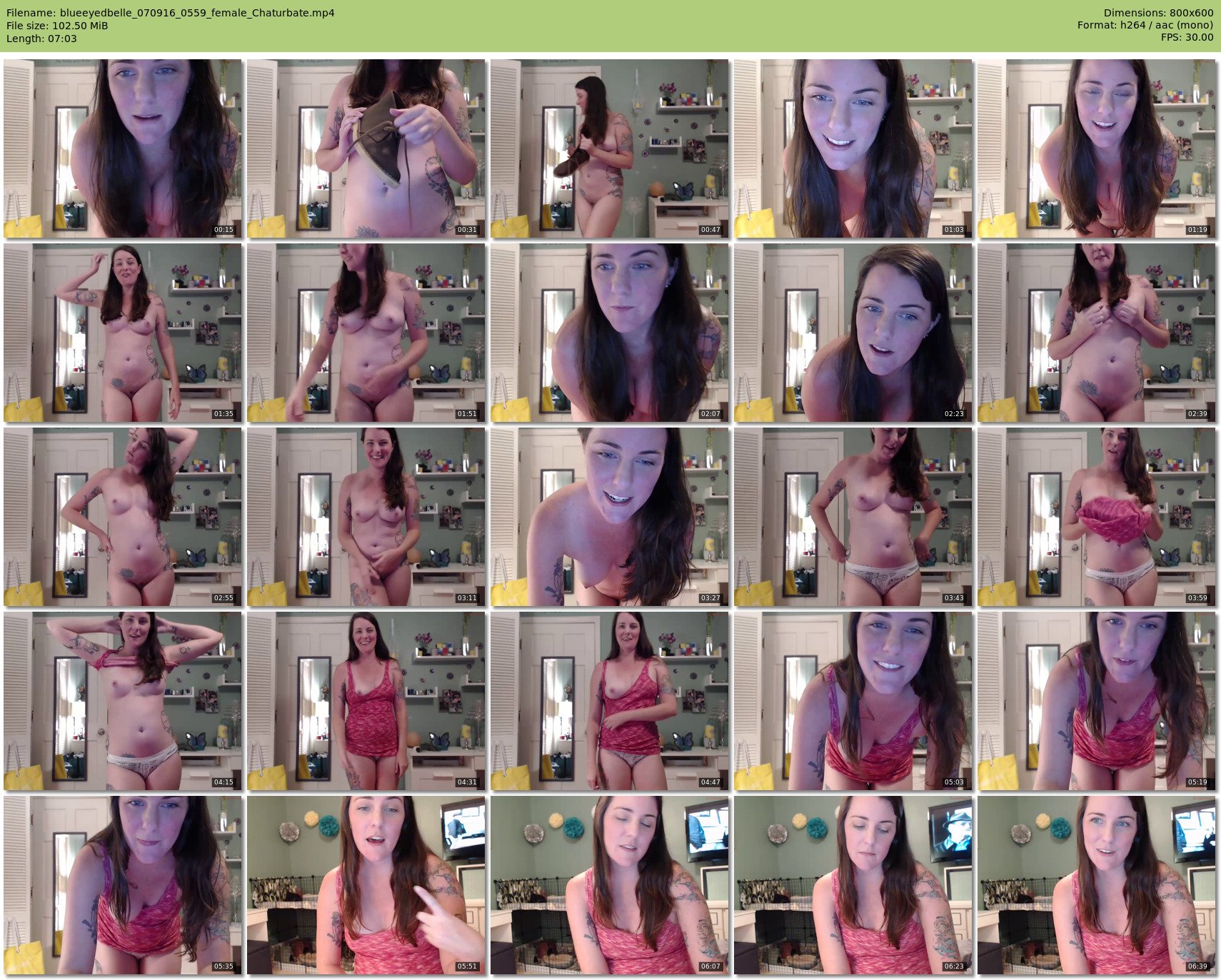This screenshot has width=1221, height=980.
Task: Select the thumbnail at timestamp 01:19
Action: pos(1097,148)
